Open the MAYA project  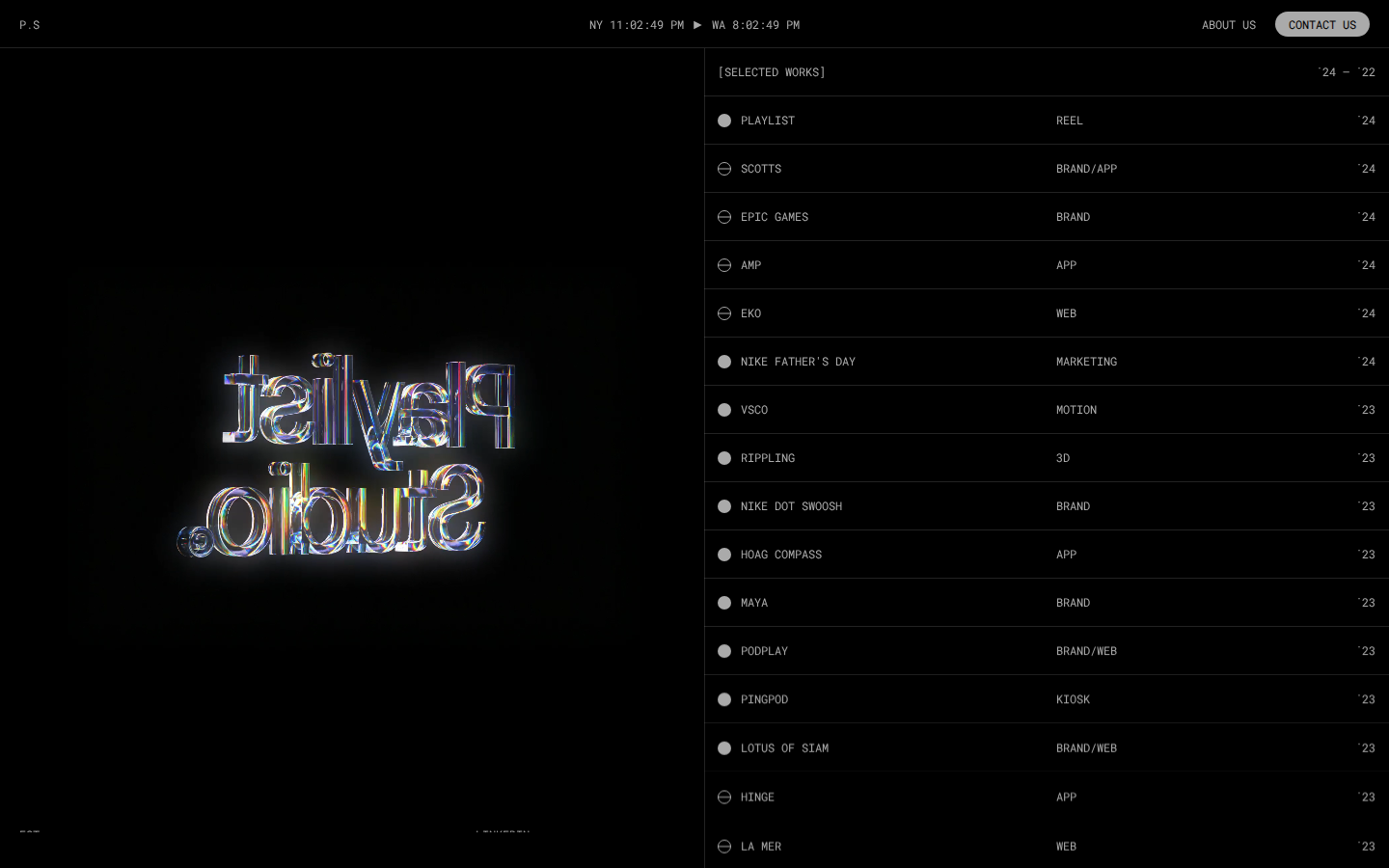[x=1047, y=603]
